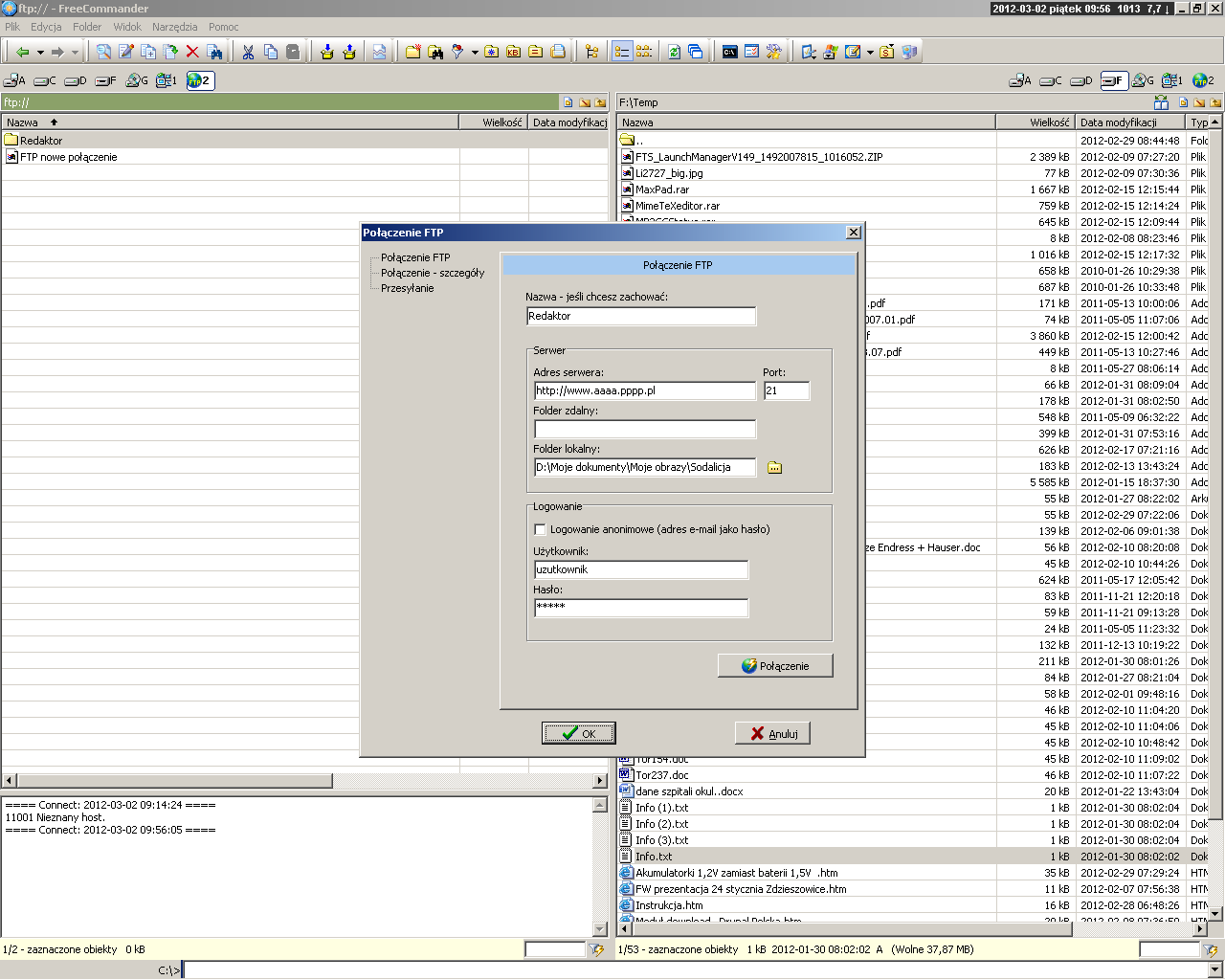The image size is (1225, 980).
Task: Click FTP 2 button in right drive bar
Action: [1203, 80]
